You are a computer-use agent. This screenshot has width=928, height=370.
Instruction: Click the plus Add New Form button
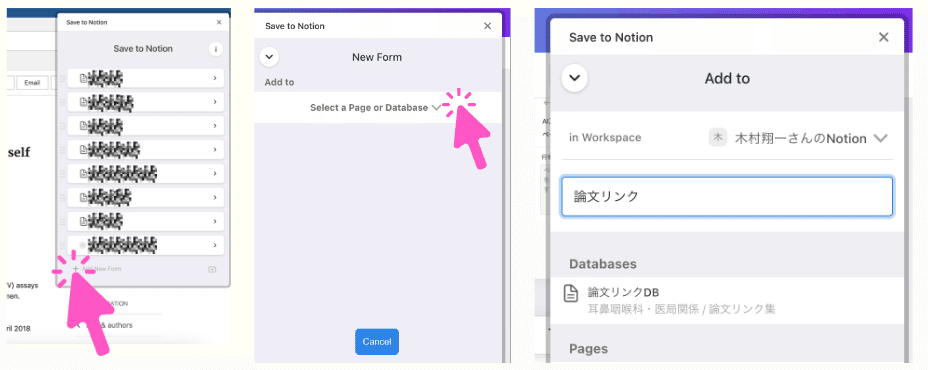(x=97, y=269)
